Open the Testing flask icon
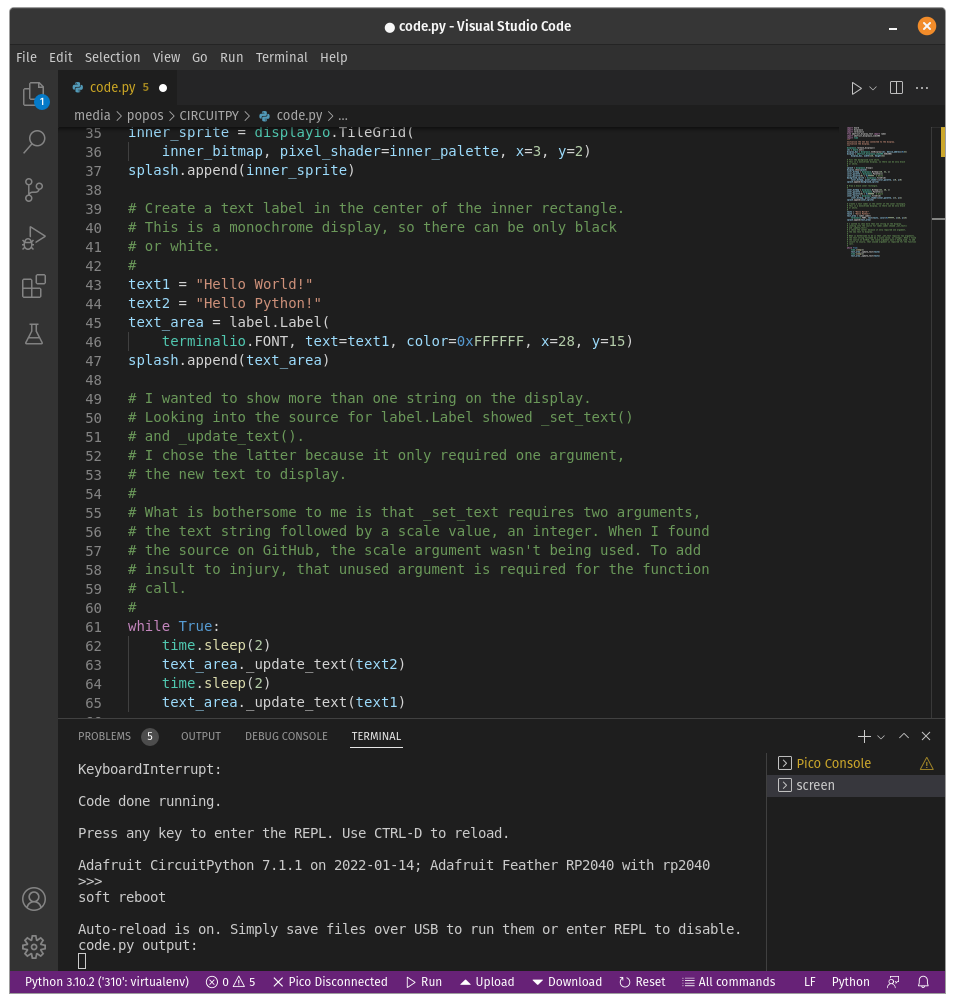The width and height of the screenshot is (955, 1003). [x=34, y=334]
